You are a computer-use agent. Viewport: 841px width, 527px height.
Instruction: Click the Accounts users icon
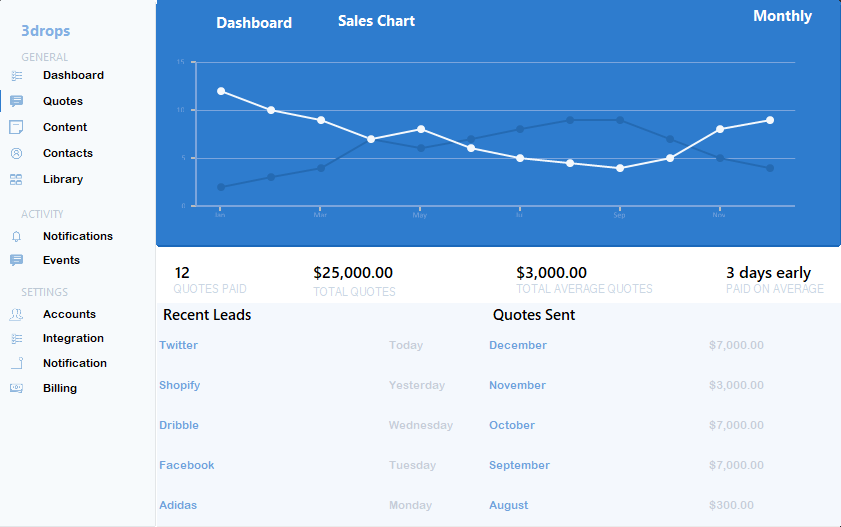click(x=16, y=314)
